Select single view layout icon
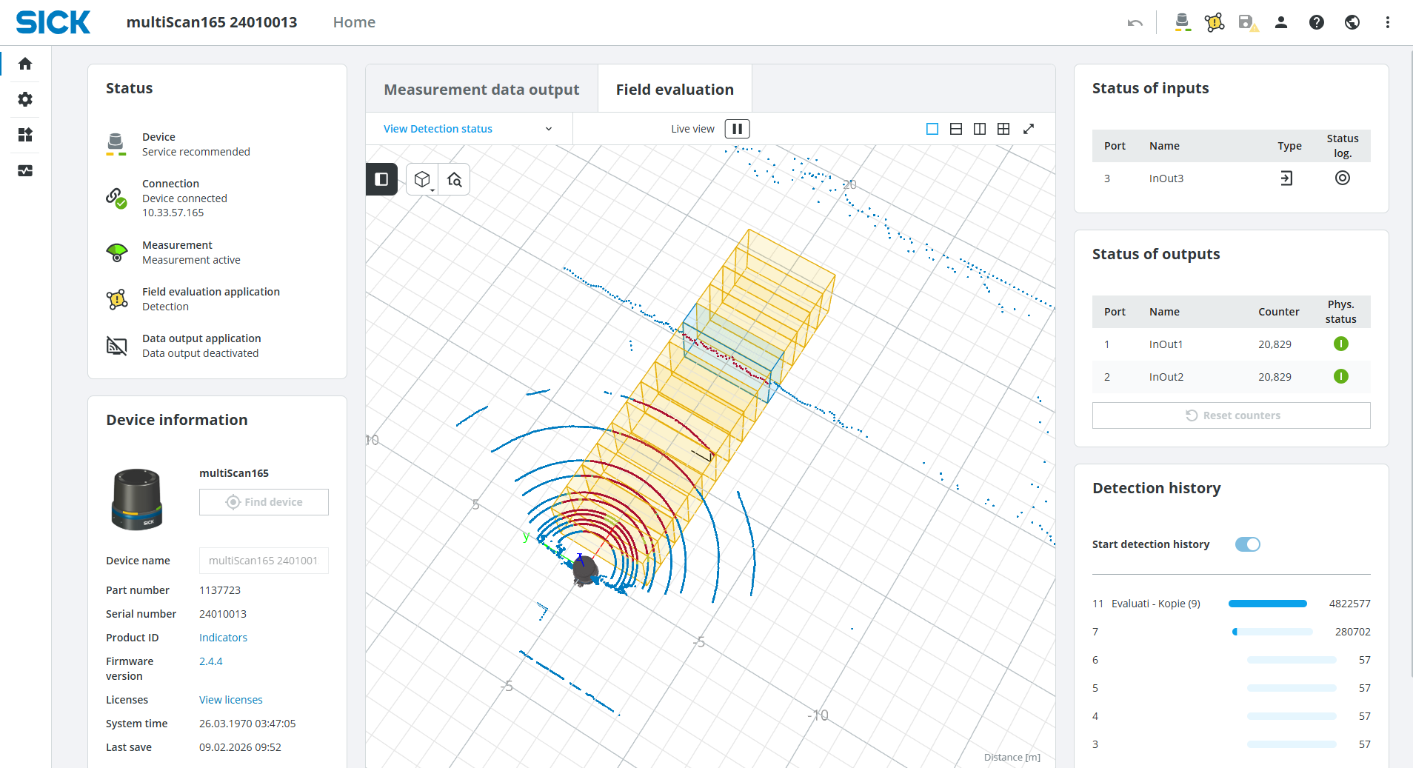The image size is (1413, 768). pos(932,129)
